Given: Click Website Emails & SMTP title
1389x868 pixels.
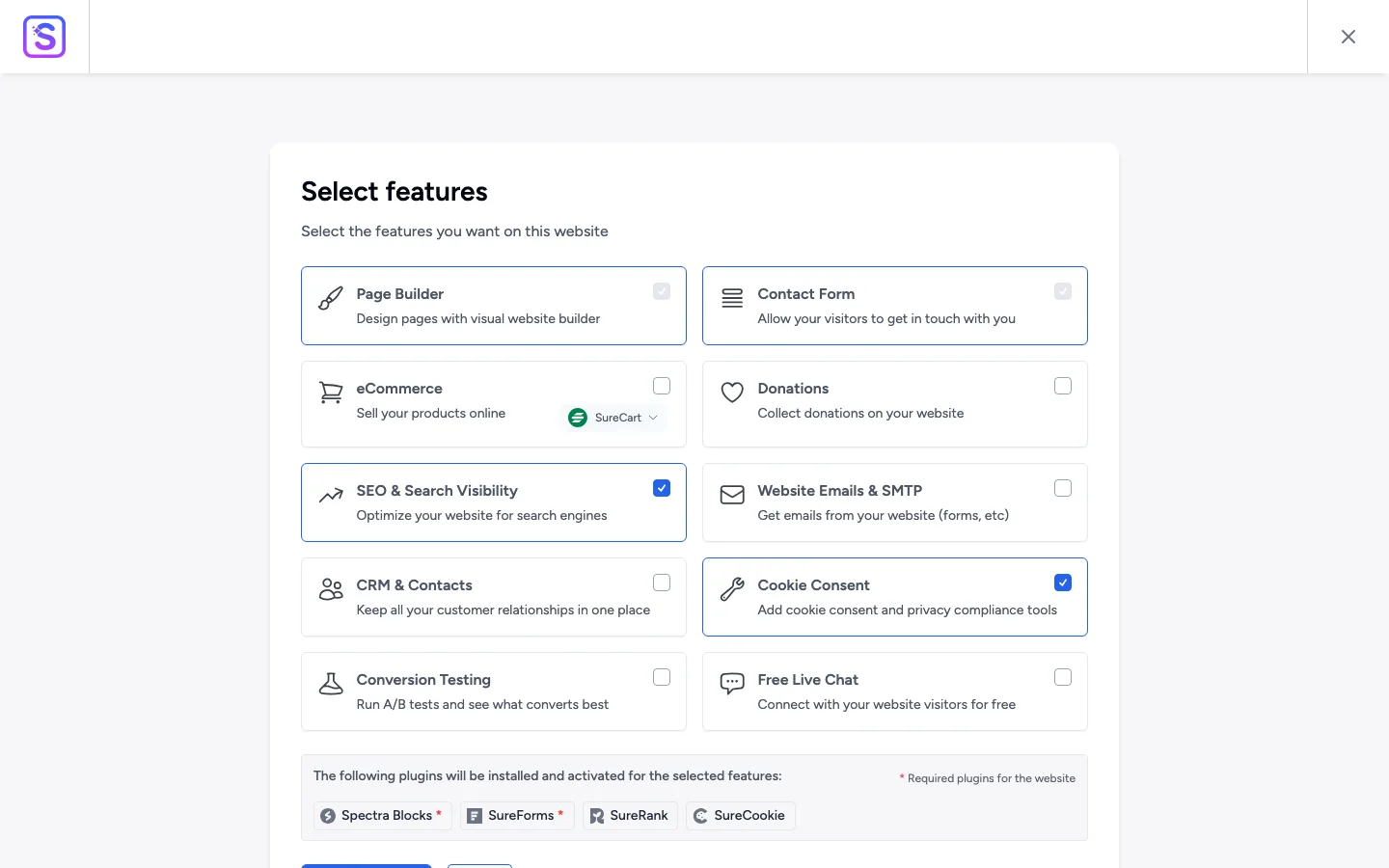Looking at the screenshot, I should (x=840, y=491).
